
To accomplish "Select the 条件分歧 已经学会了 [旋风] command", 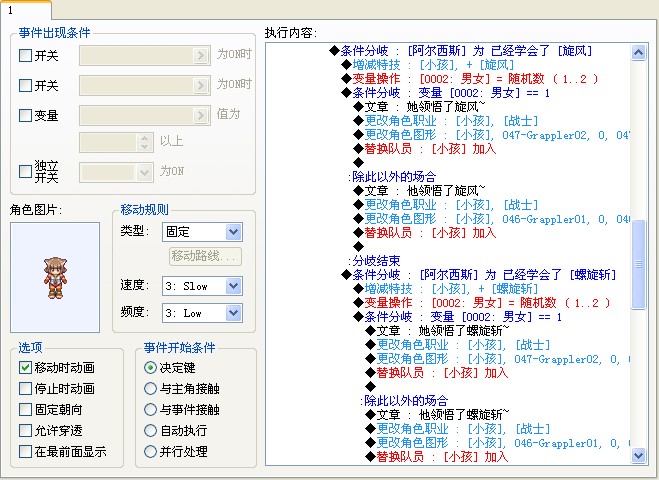I will click(x=461, y=51).
